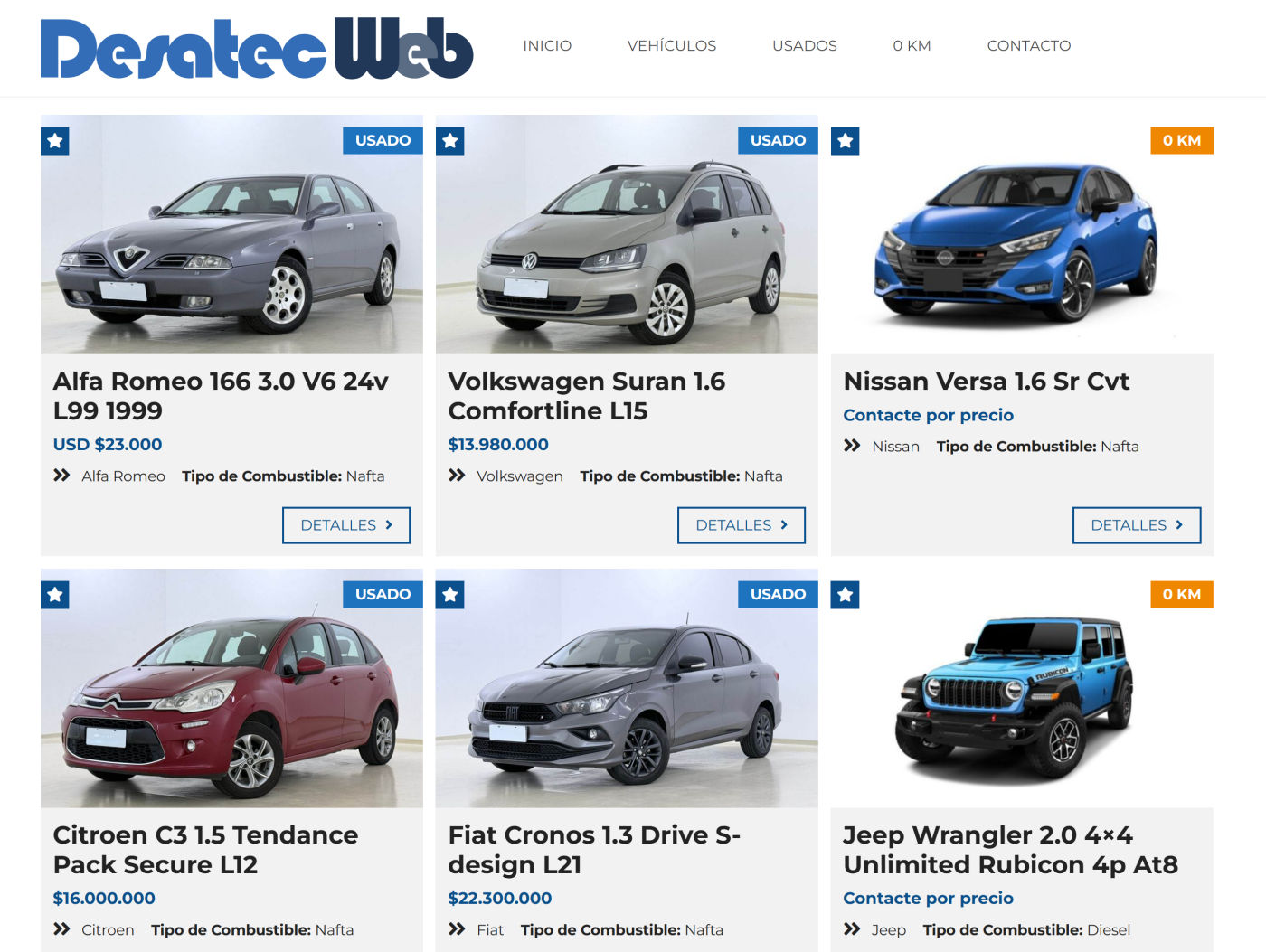Image resolution: width=1266 pixels, height=952 pixels.
Task: Click double-chevron icon beside Alfa Romeo brand
Action: click(61, 476)
